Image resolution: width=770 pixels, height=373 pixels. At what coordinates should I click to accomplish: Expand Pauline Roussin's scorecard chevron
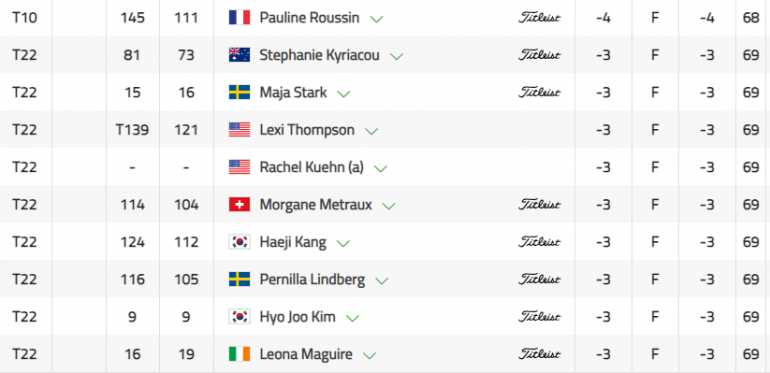(x=377, y=19)
